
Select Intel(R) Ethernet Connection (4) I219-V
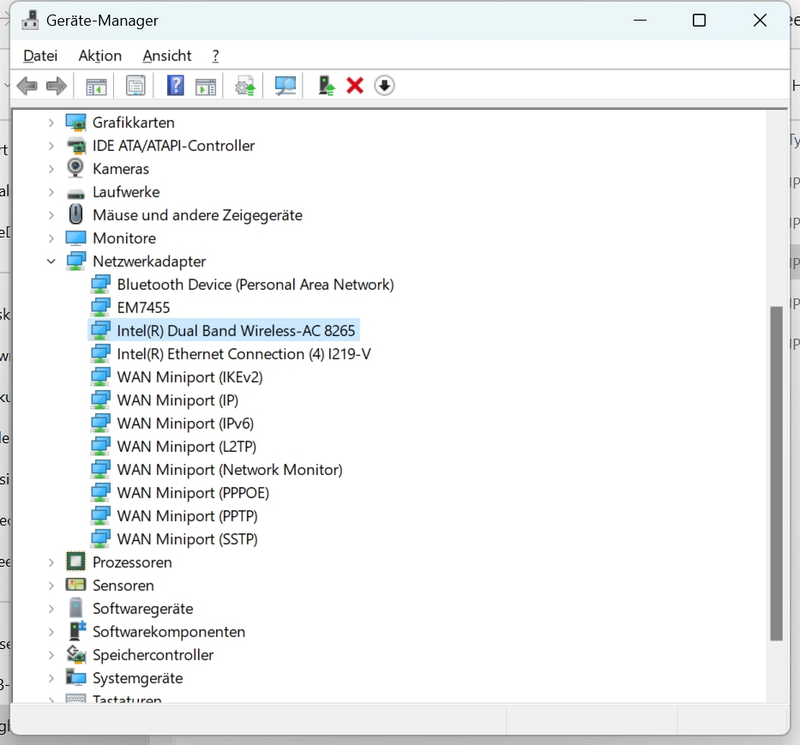pos(244,354)
